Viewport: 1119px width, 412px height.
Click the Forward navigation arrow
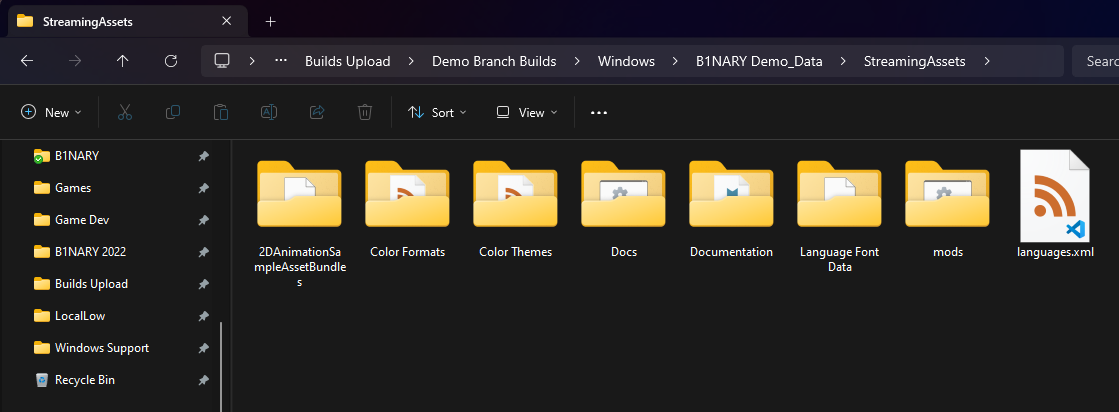click(x=75, y=61)
